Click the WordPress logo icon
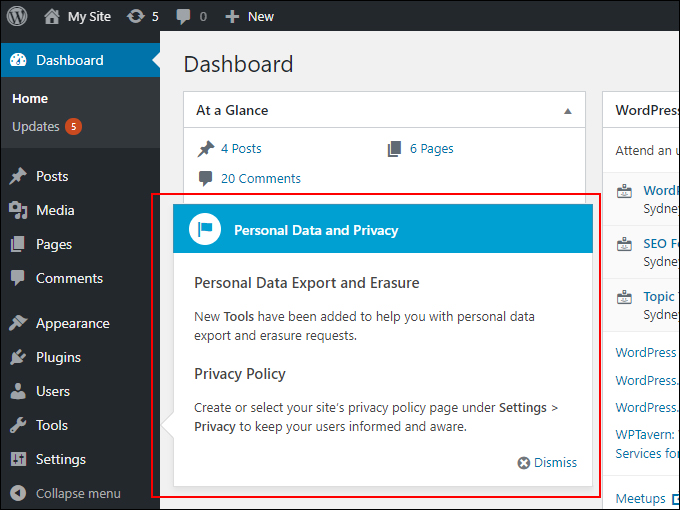The width and height of the screenshot is (680, 510). (17, 16)
